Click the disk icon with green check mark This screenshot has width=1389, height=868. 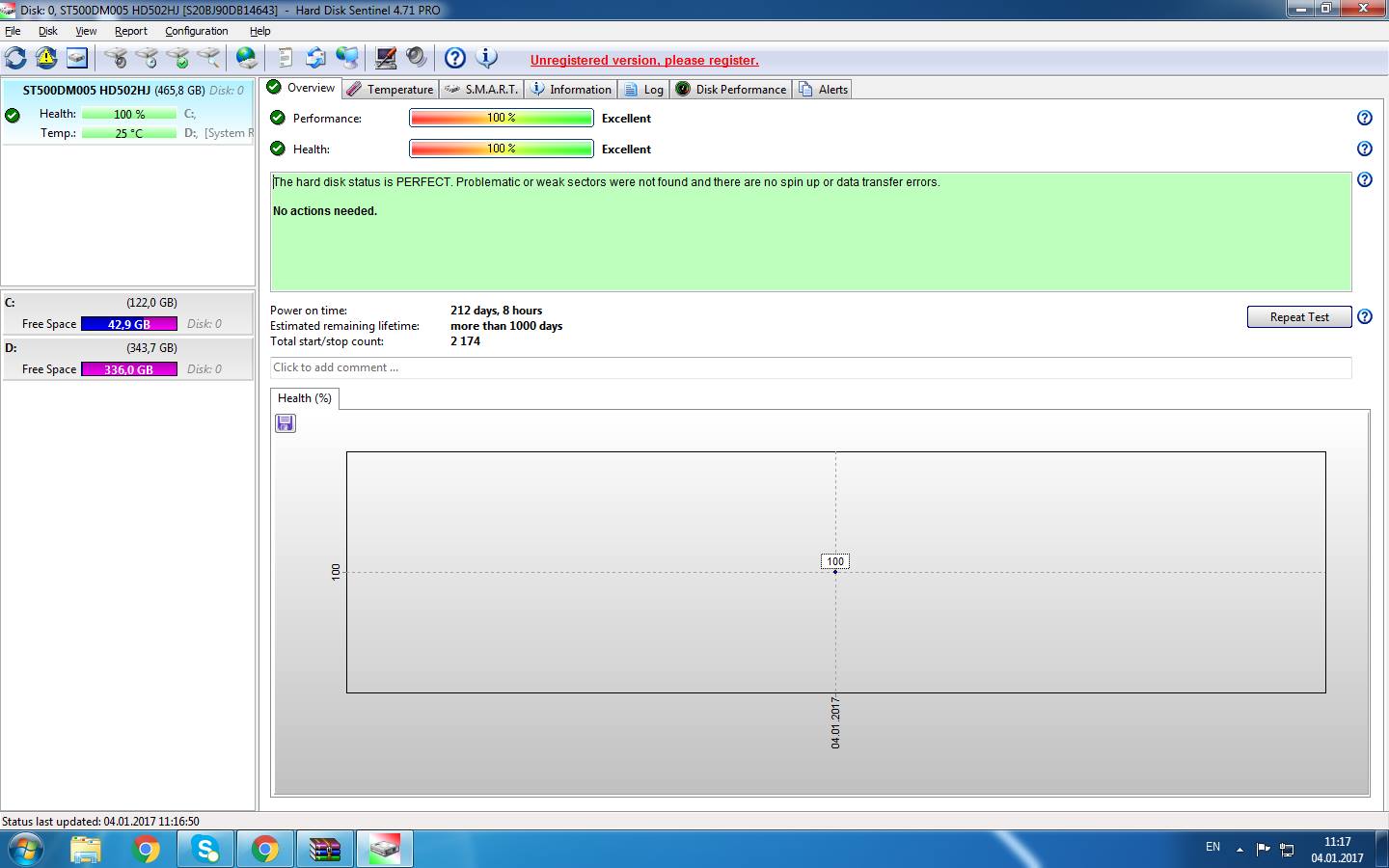tap(177, 58)
